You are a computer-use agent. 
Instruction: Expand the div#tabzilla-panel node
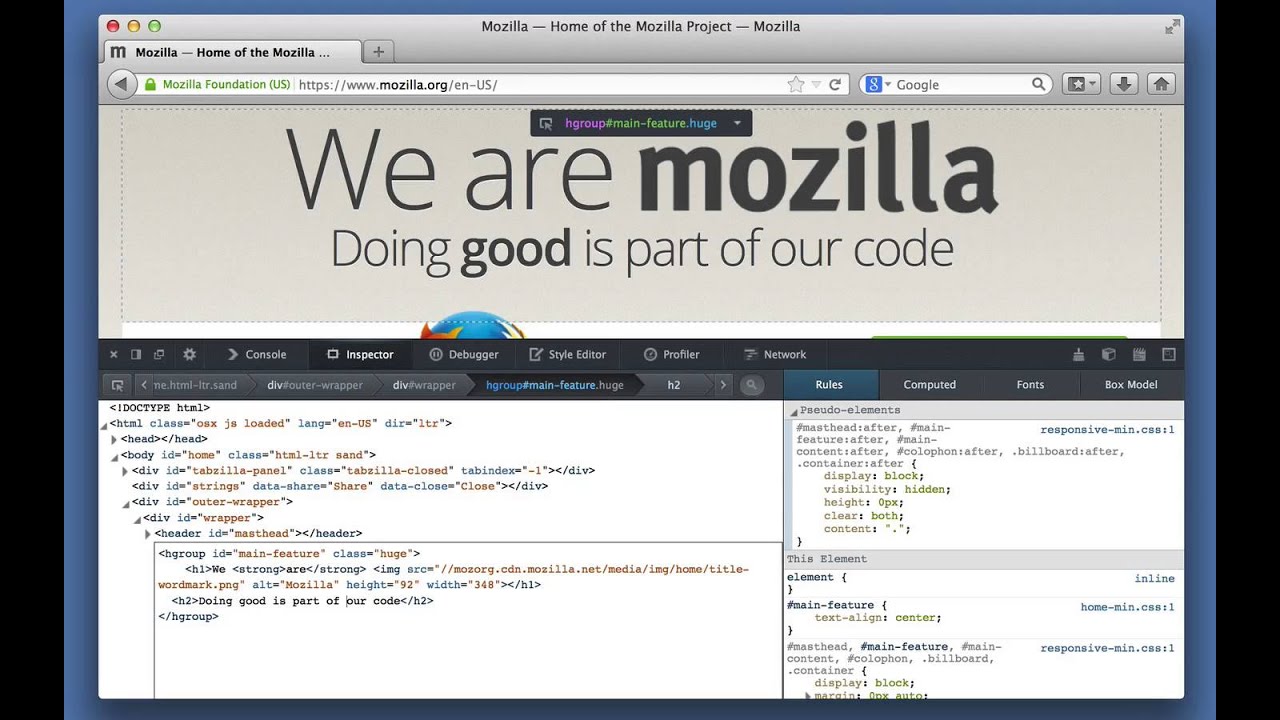click(125, 471)
